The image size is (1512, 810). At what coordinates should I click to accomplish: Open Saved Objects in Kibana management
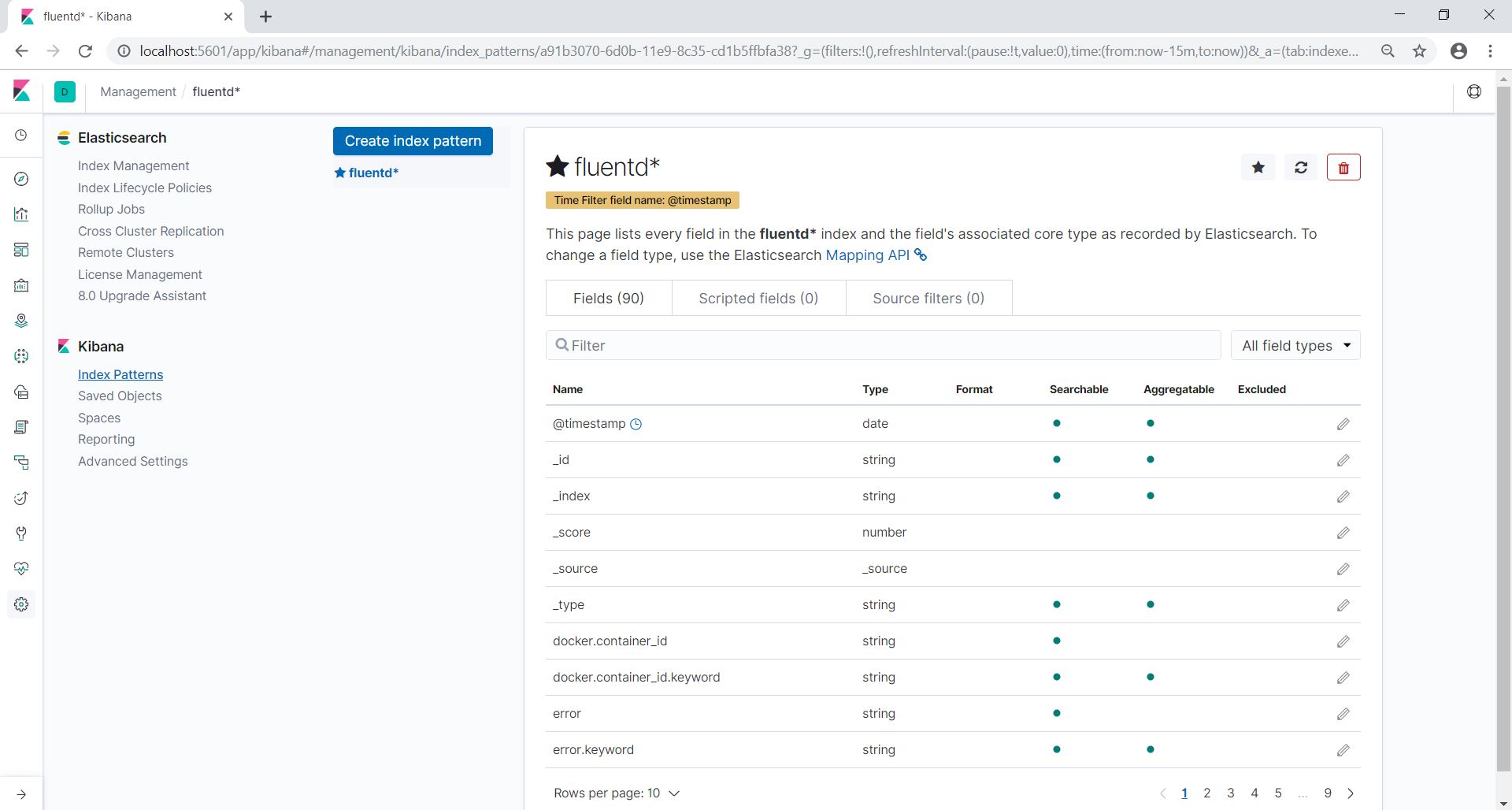click(x=120, y=396)
